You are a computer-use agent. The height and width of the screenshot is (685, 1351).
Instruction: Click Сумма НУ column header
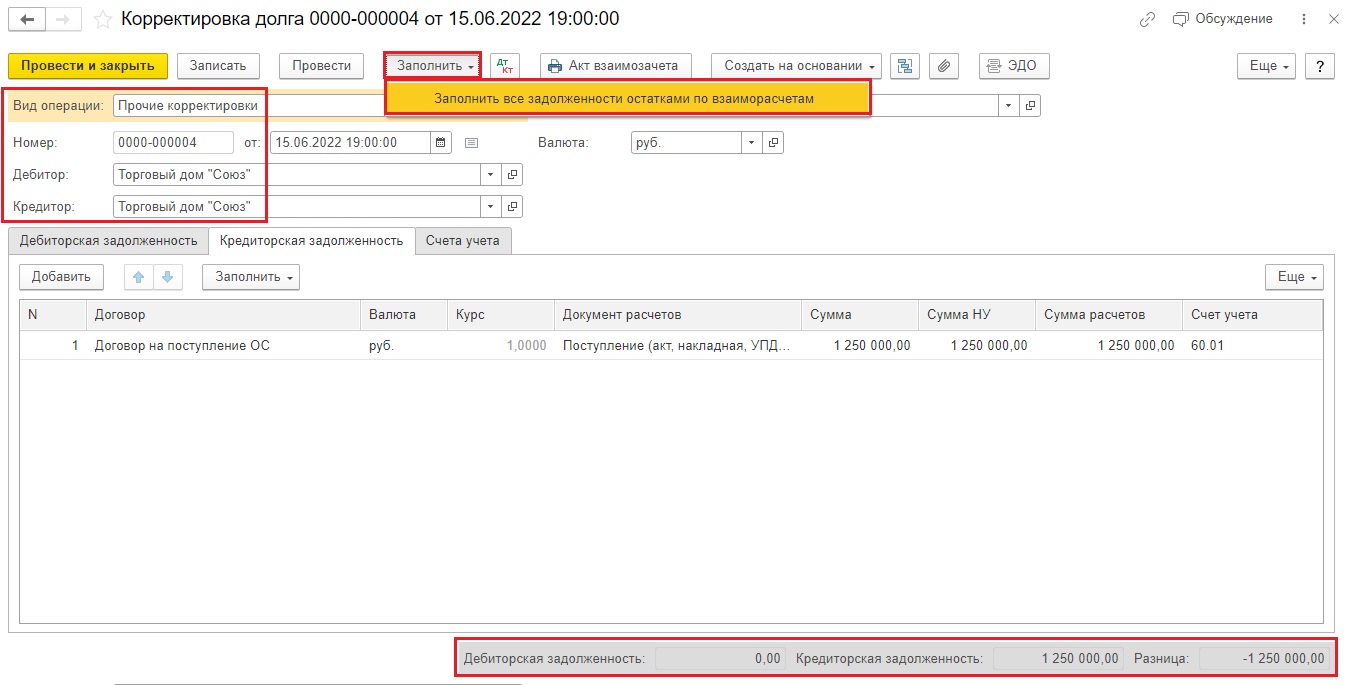tap(977, 315)
